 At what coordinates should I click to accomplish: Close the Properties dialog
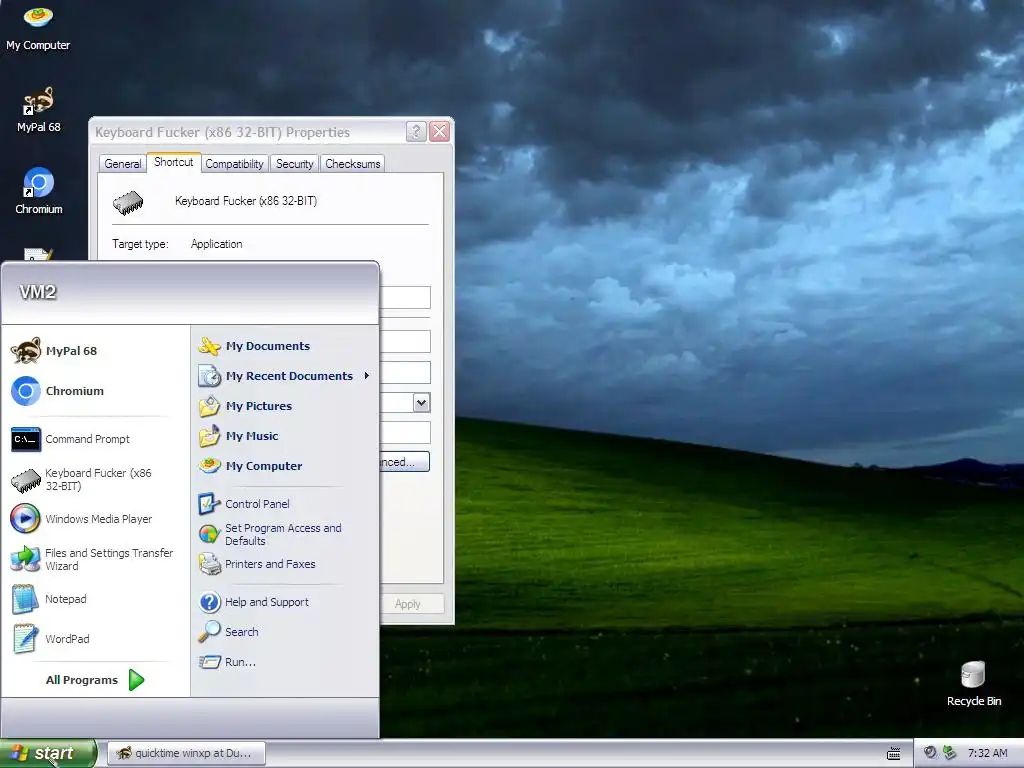point(440,132)
